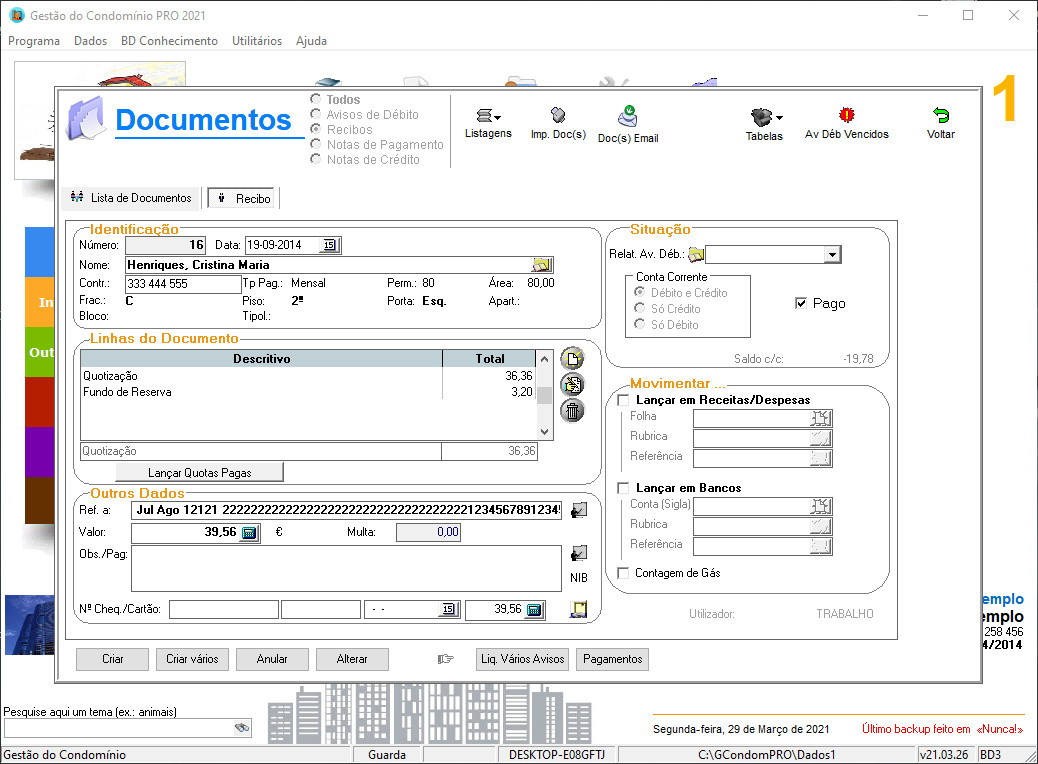Open BD Conhecimento menu
The width and height of the screenshot is (1038, 764).
[x=169, y=41]
